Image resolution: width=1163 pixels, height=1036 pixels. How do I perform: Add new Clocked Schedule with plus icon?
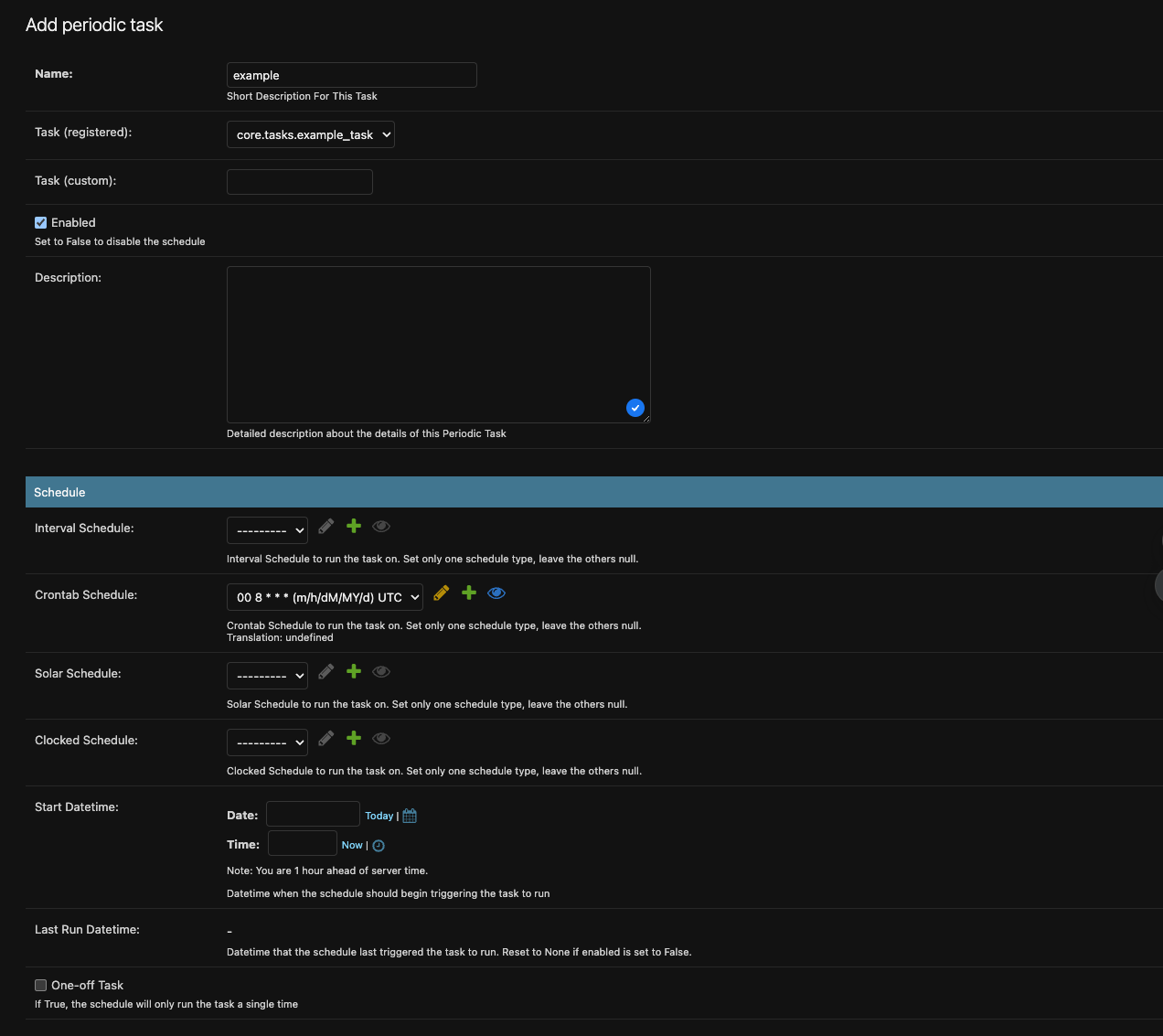(x=354, y=739)
